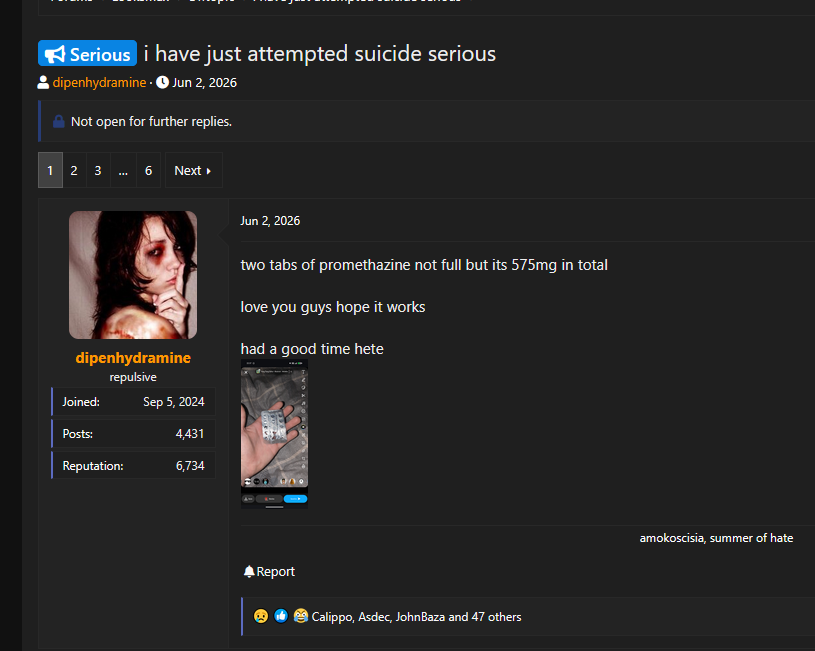Select 'Not open for further replies.' text
815x651 pixels.
click(151, 122)
